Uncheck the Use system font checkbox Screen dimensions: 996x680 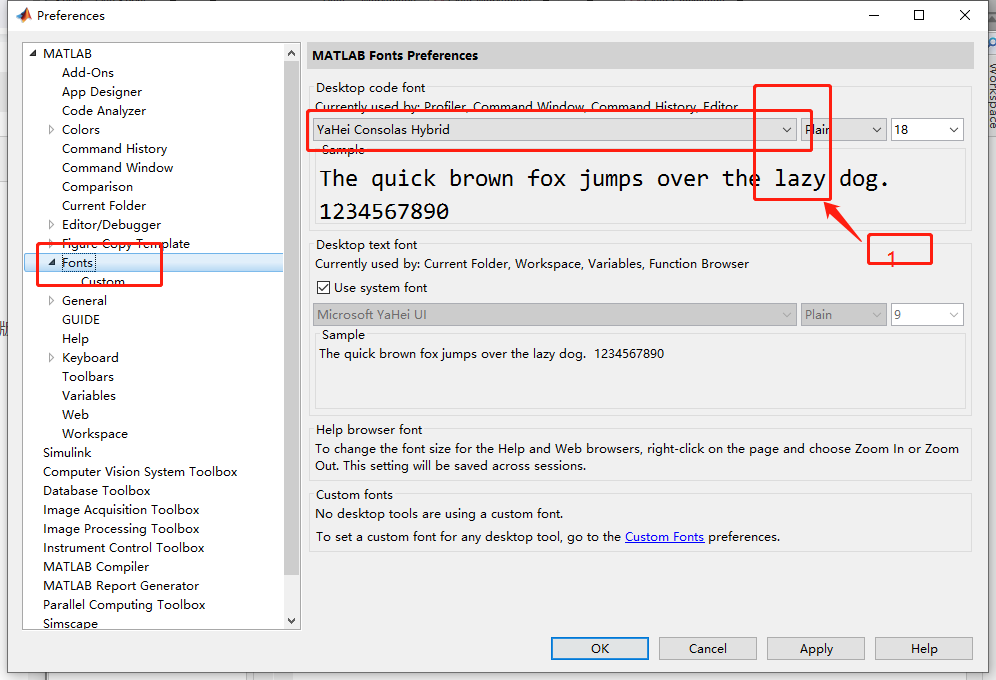click(x=323, y=288)
